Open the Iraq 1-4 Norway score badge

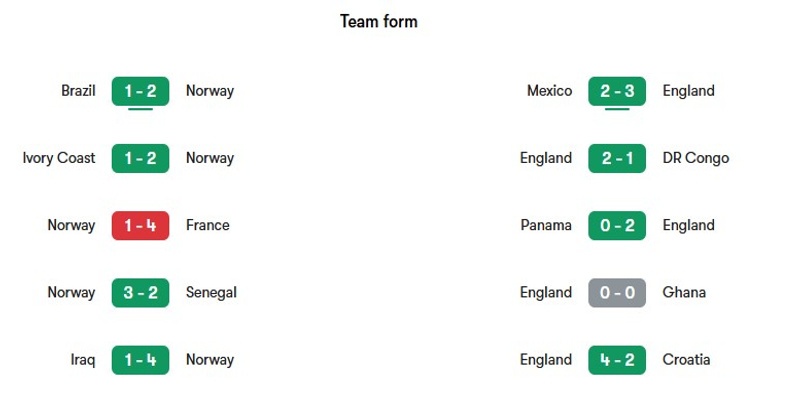140,360
